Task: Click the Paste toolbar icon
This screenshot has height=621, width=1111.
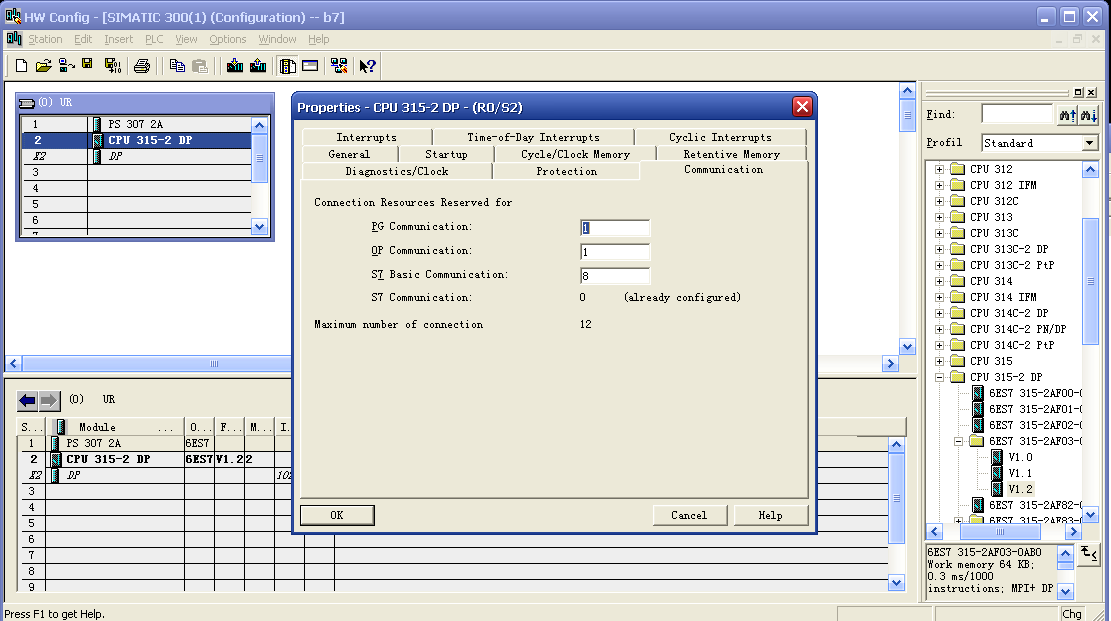Action: 200,66
